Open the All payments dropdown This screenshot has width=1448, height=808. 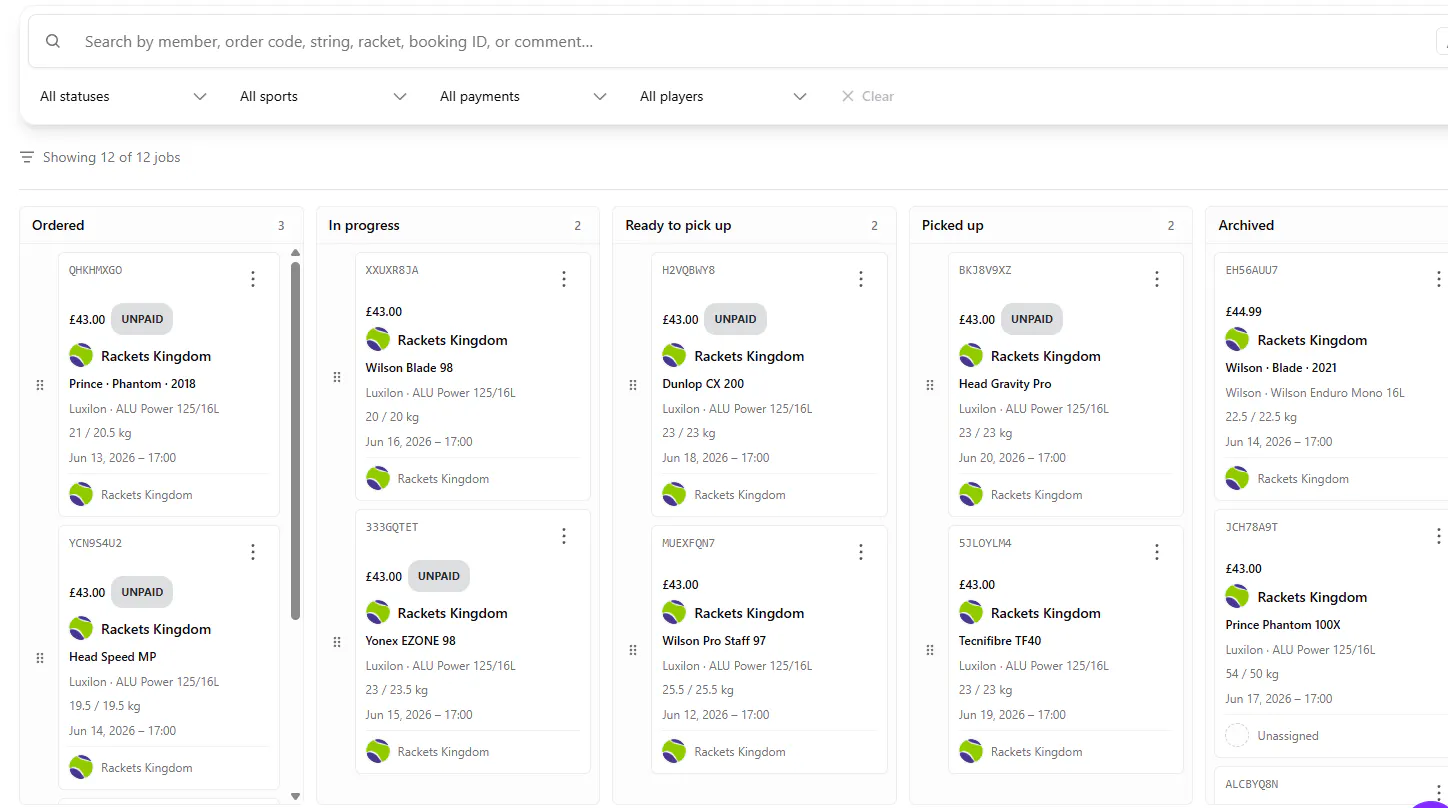pos(523,96)
